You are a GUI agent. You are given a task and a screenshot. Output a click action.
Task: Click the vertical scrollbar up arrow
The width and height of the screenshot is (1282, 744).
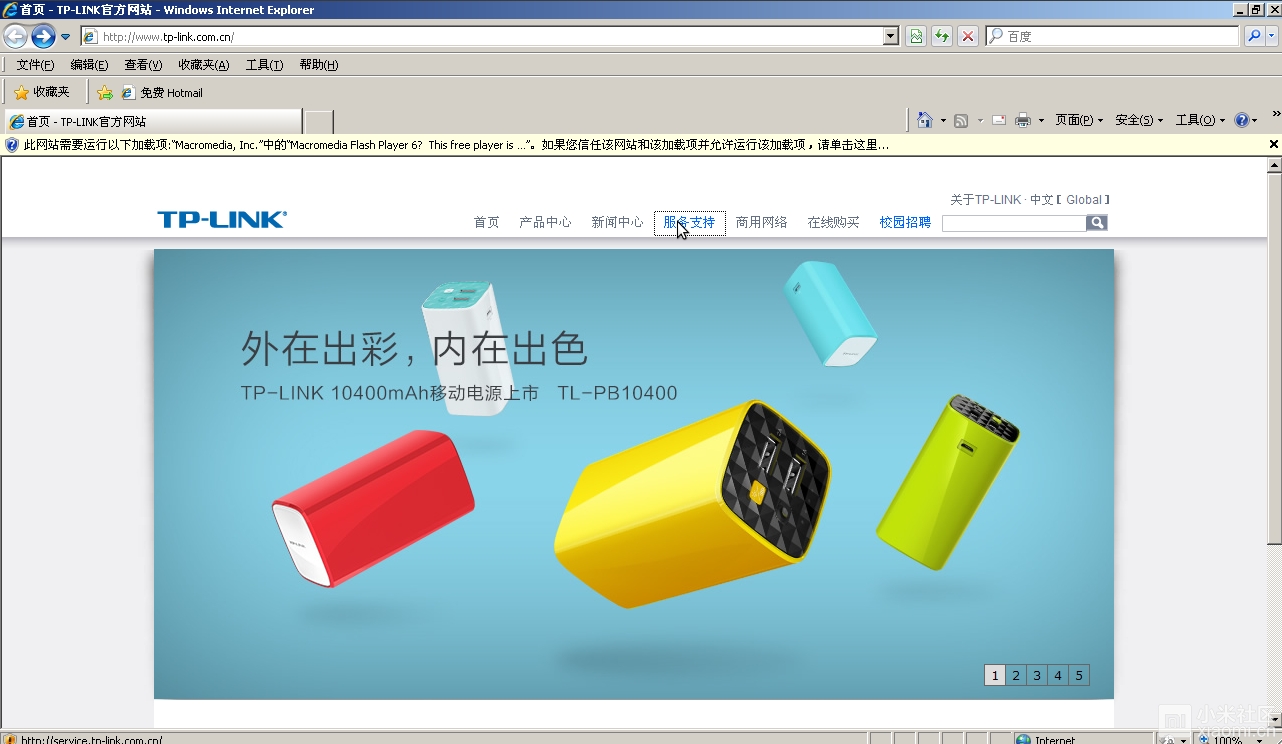pyautogui.click(x=1274, y=164)
